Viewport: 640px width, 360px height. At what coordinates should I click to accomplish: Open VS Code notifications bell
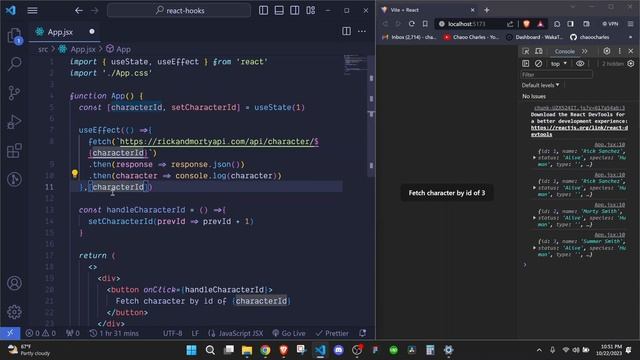[x=362, y=333]
